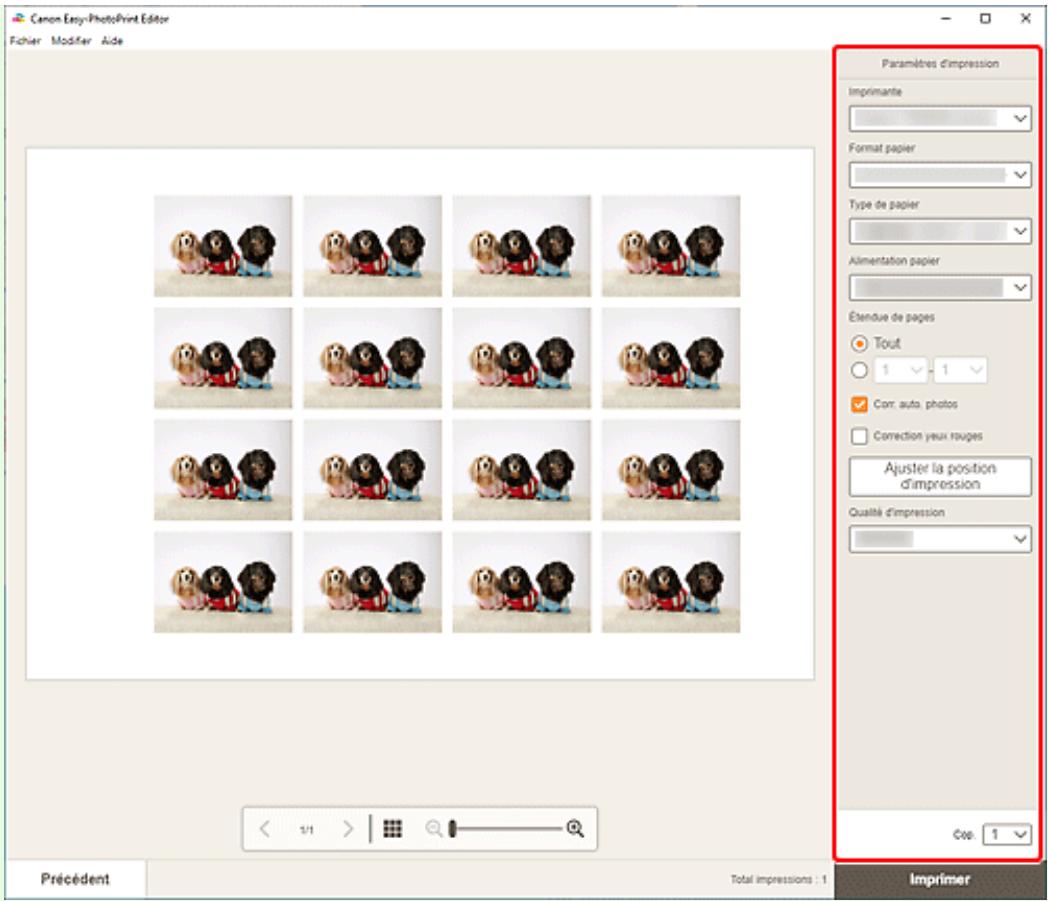Click the Canon app icon in title bar
Image resolution: width=1048 pixels, height=901 pixels.
point(18,19)
